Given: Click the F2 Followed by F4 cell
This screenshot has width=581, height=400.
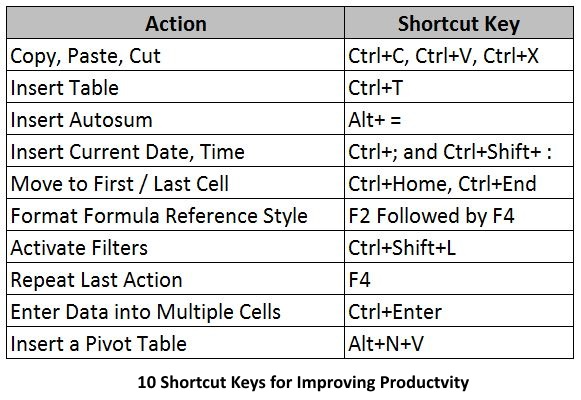Looking at the screenshot, I should pos(459,215).
